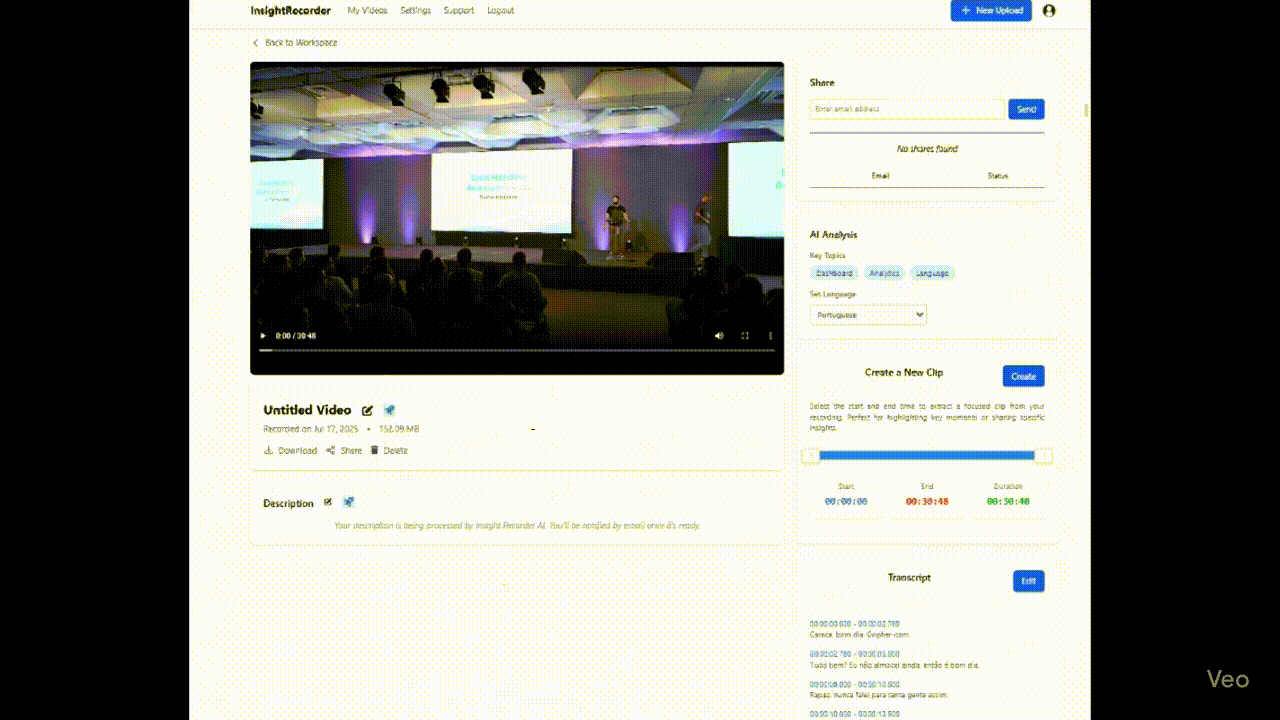Screen dimensions: 1280x720
Task: Open the My Videos menu item
Action: 367,10
